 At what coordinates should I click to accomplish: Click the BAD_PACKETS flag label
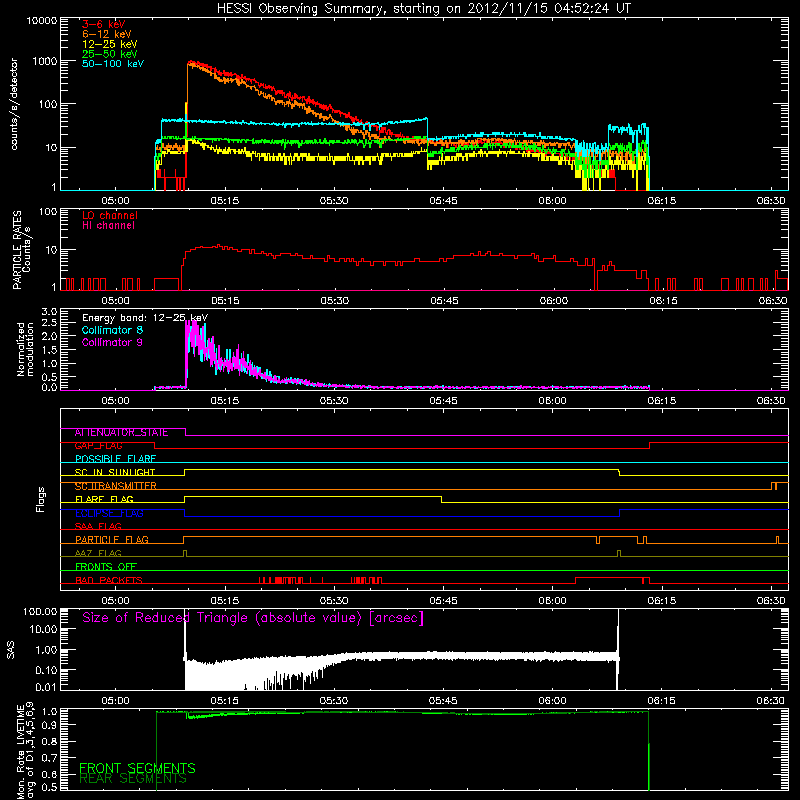click(109, 580)
